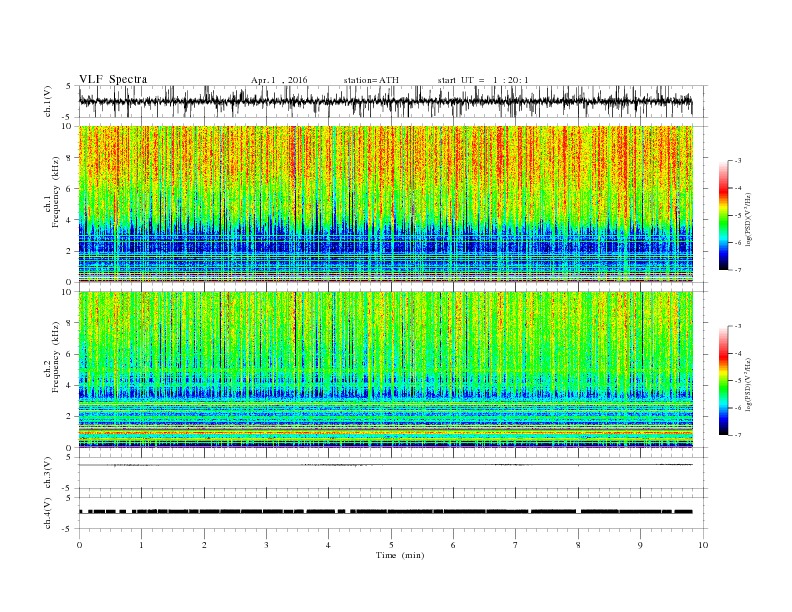Screen dimensions: 792x612
Task: Click the "ch.1(V)" waveform axis label
Action: (48, 102)
